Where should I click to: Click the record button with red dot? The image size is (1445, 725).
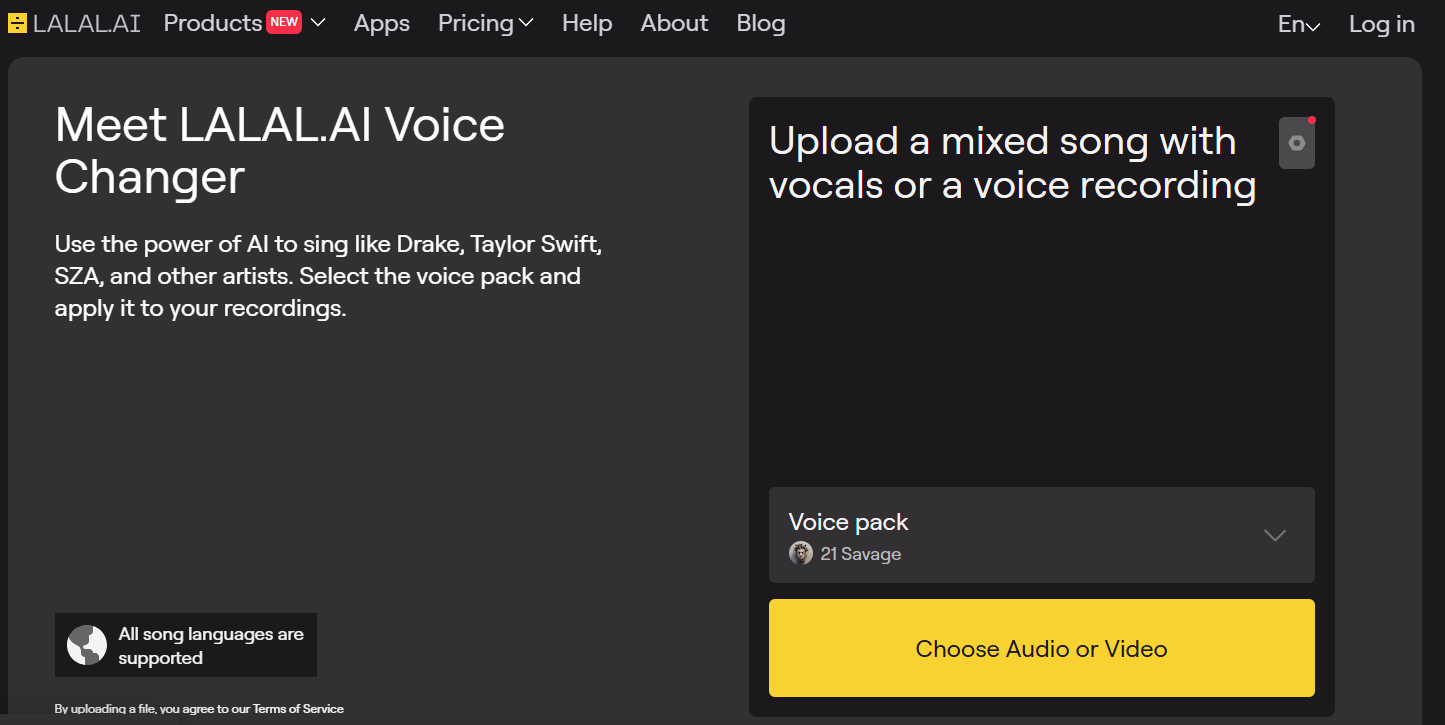pos(1296,143)
